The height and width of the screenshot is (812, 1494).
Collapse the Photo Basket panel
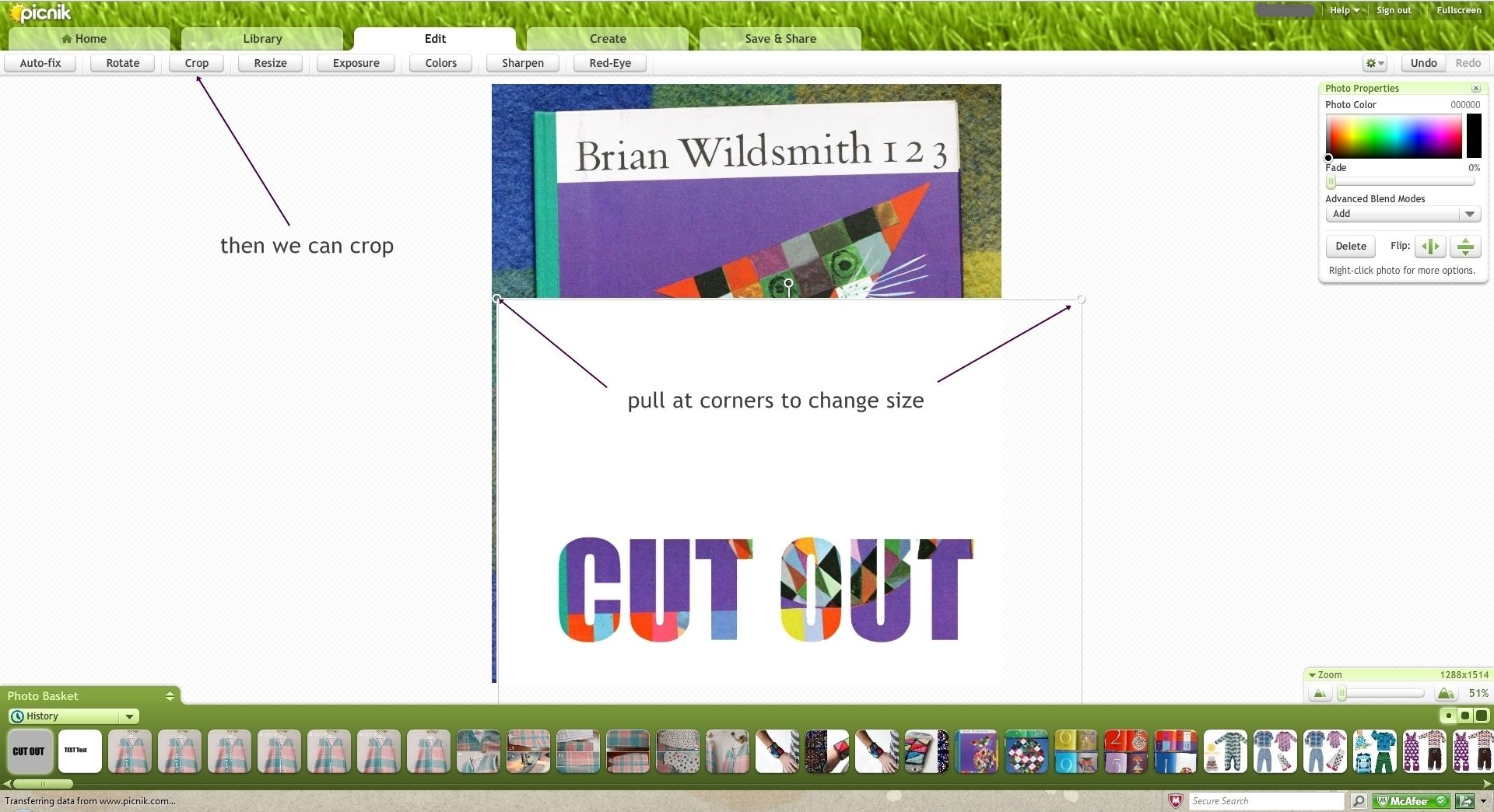[170, 696]
